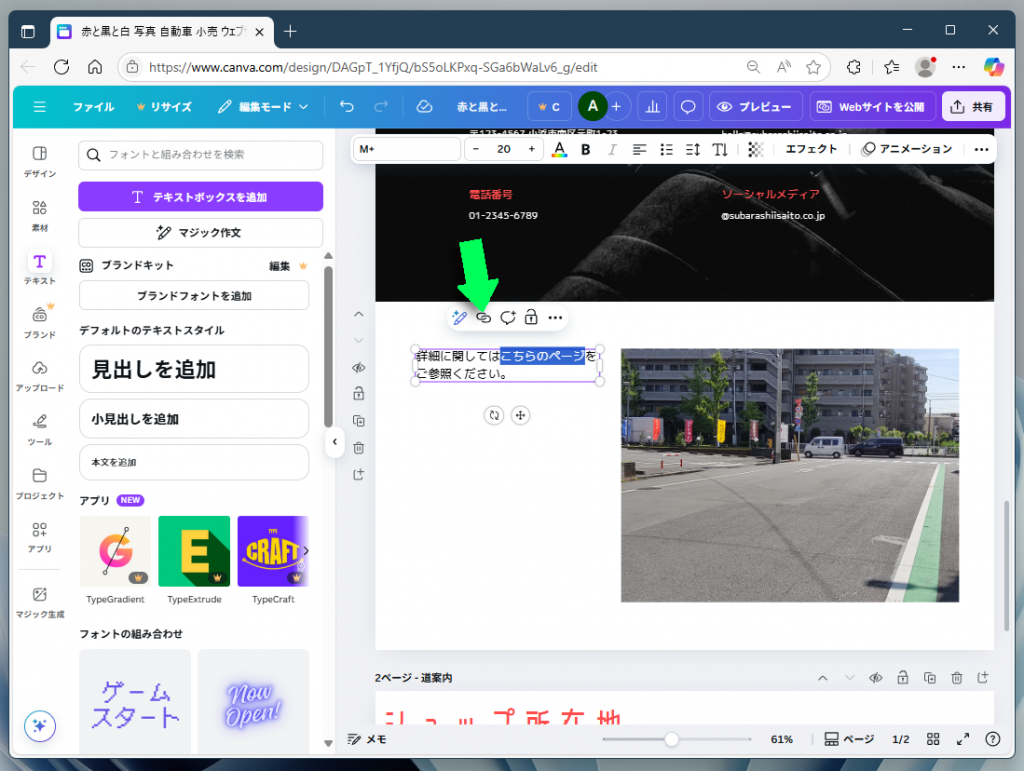This screenshot has width=1024, height=771.
Task: Adjust the zoom slider at the bottom
Action: (x=670, y=739)
